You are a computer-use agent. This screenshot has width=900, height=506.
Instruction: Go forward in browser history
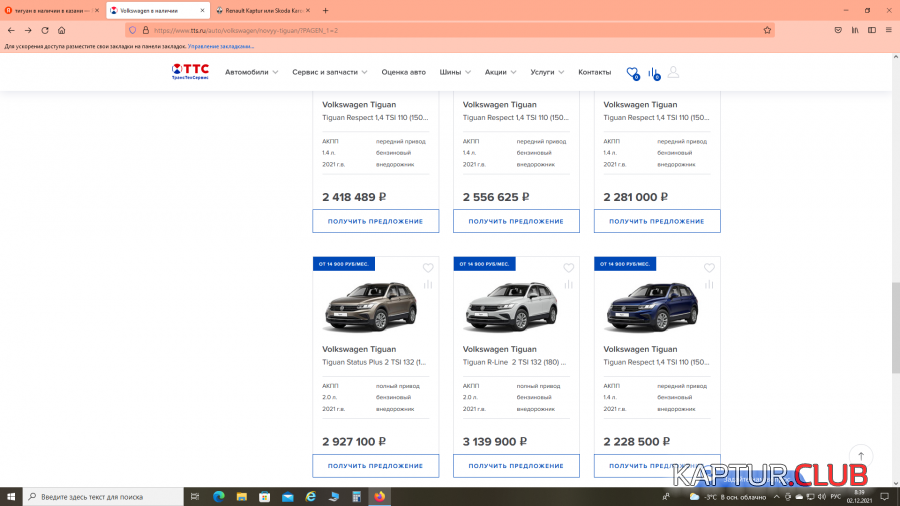click(x=28, y=30)
